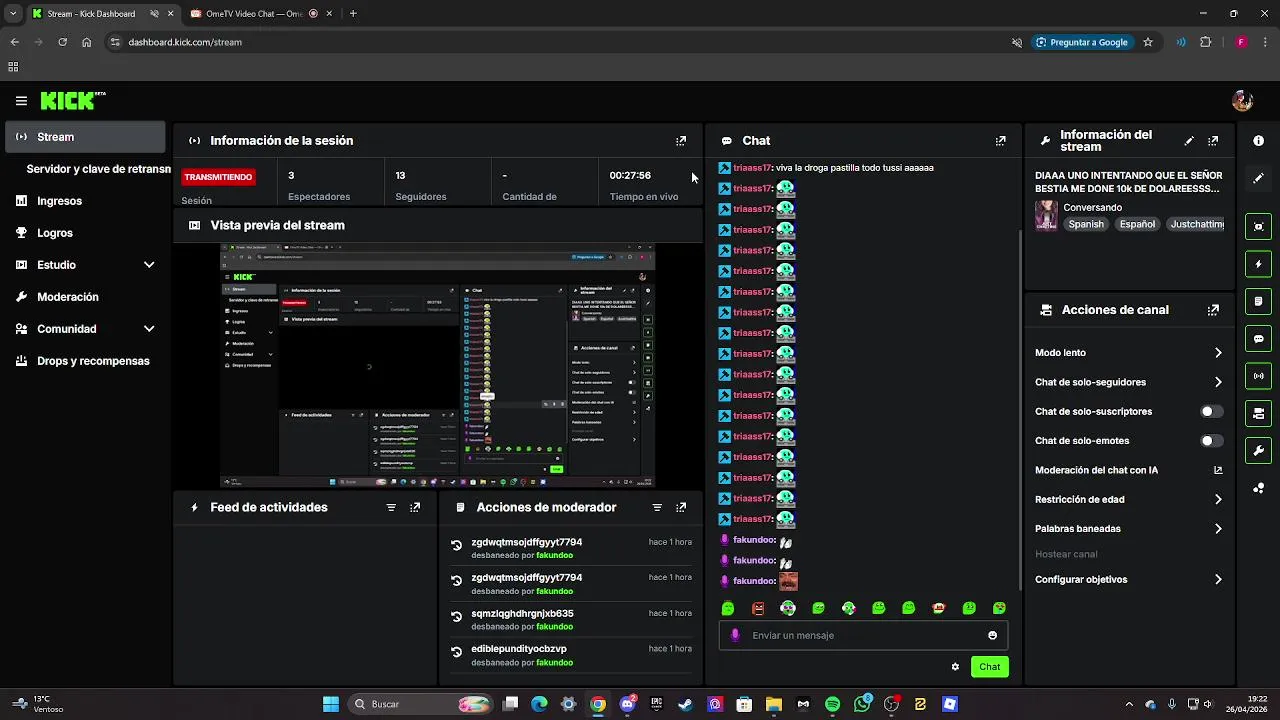Pop out the Acciones de canal panel

[1213, 310]
